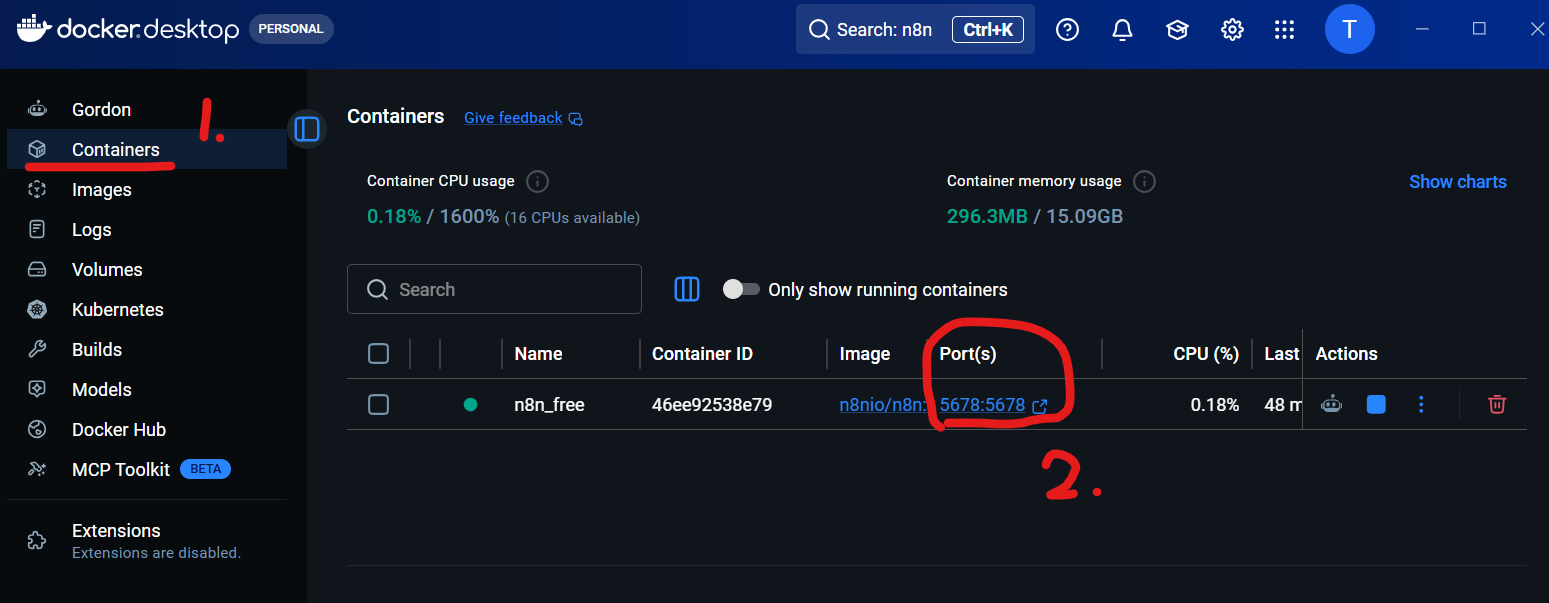The height and width of the screenshot is (603, 1549).
Task: Click the PERSONAL plan badge
Action: coord(291,29)
